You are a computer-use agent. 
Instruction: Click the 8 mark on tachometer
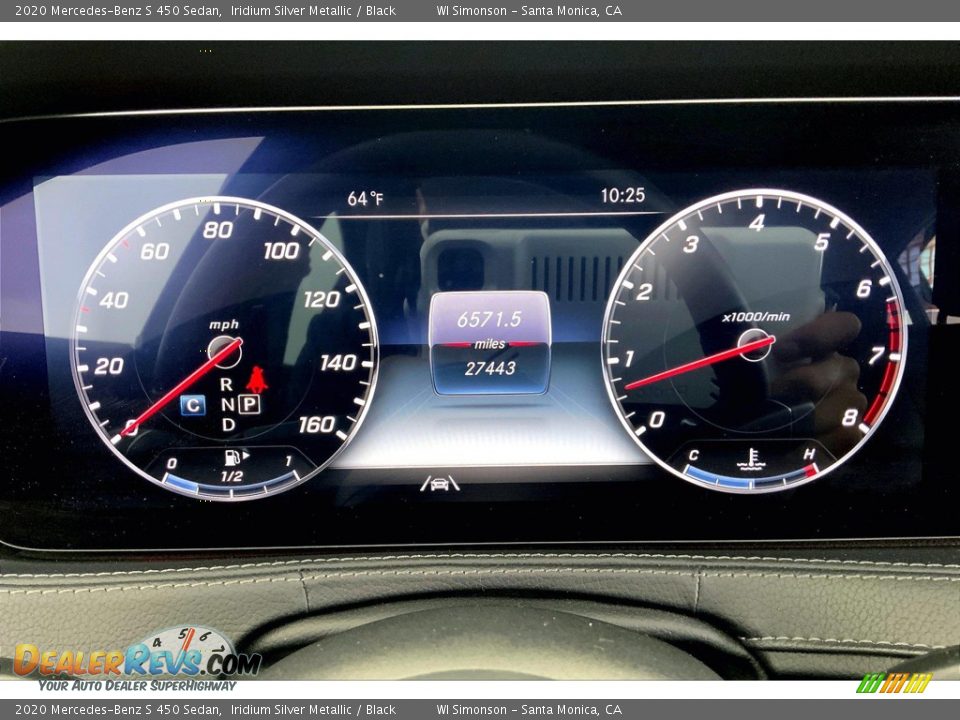pyautogui.click(x=849, y=418)
